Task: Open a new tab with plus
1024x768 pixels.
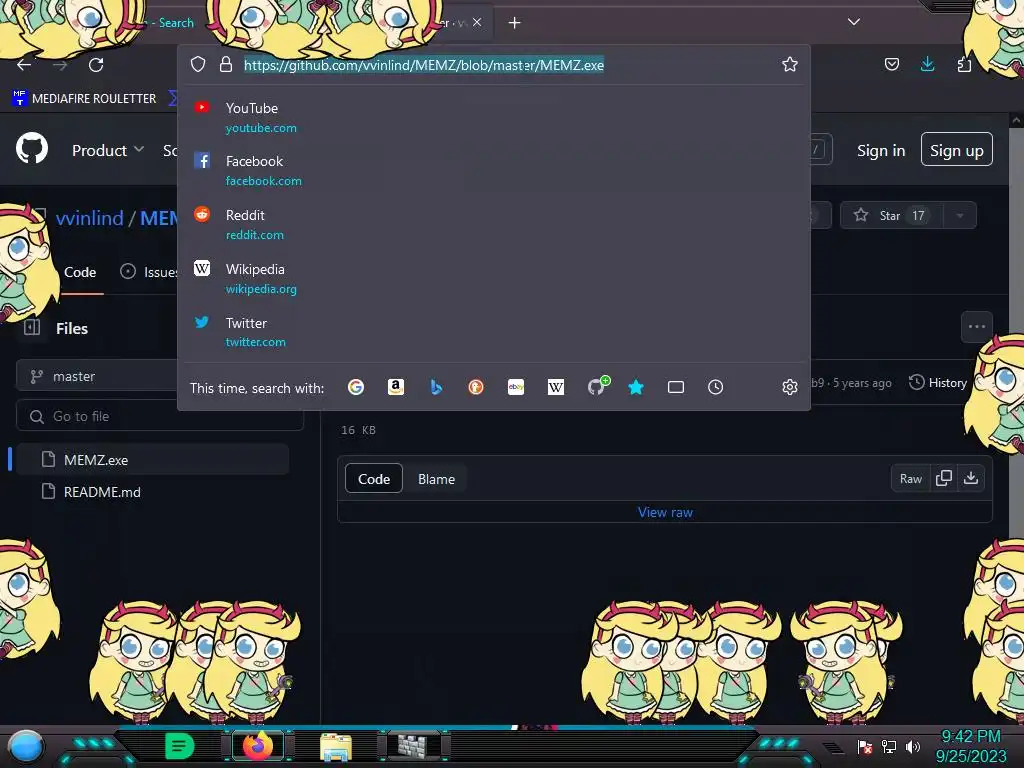Action: 515,23
